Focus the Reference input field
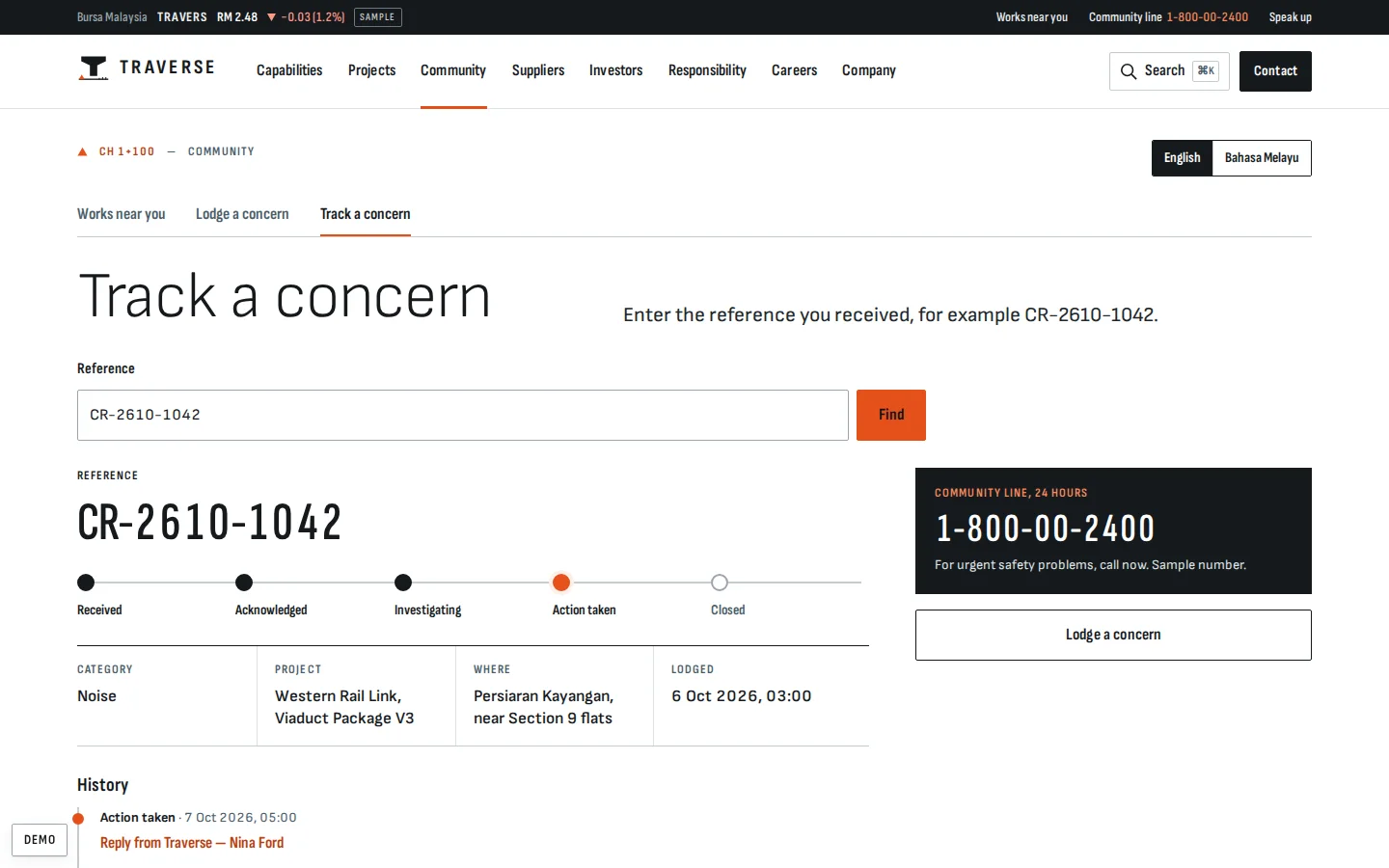 [x=463, y=415]
